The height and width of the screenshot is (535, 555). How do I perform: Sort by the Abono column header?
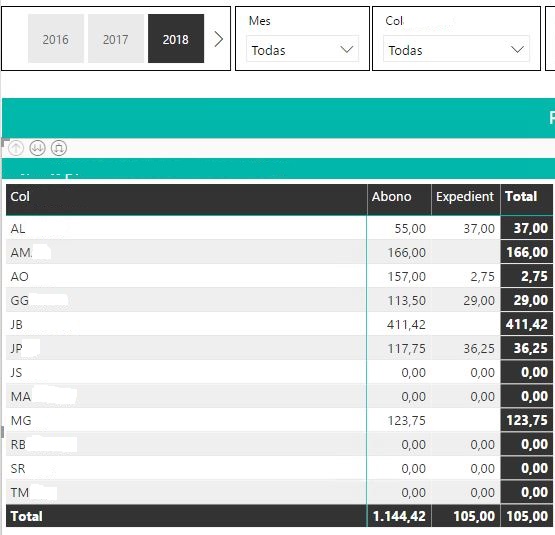(x=391, y=197)
